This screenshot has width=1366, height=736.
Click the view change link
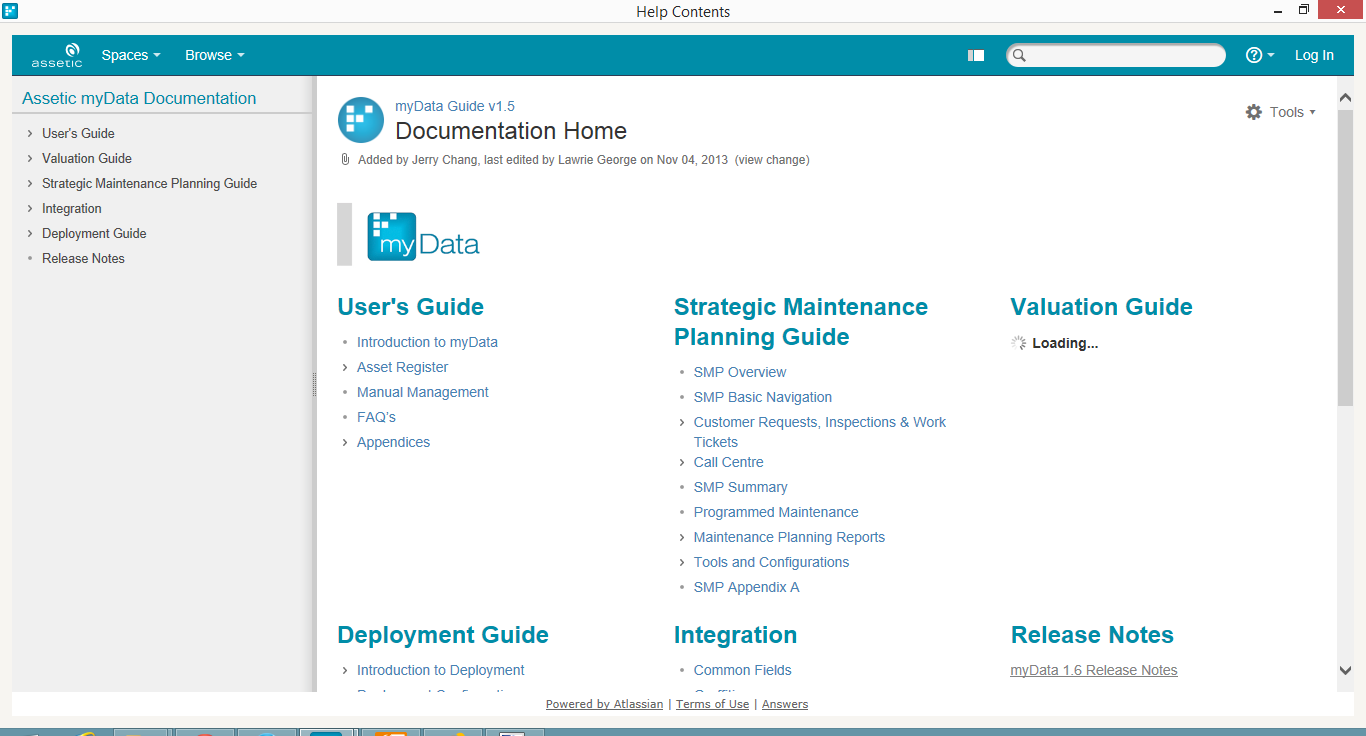pos(772,160)
